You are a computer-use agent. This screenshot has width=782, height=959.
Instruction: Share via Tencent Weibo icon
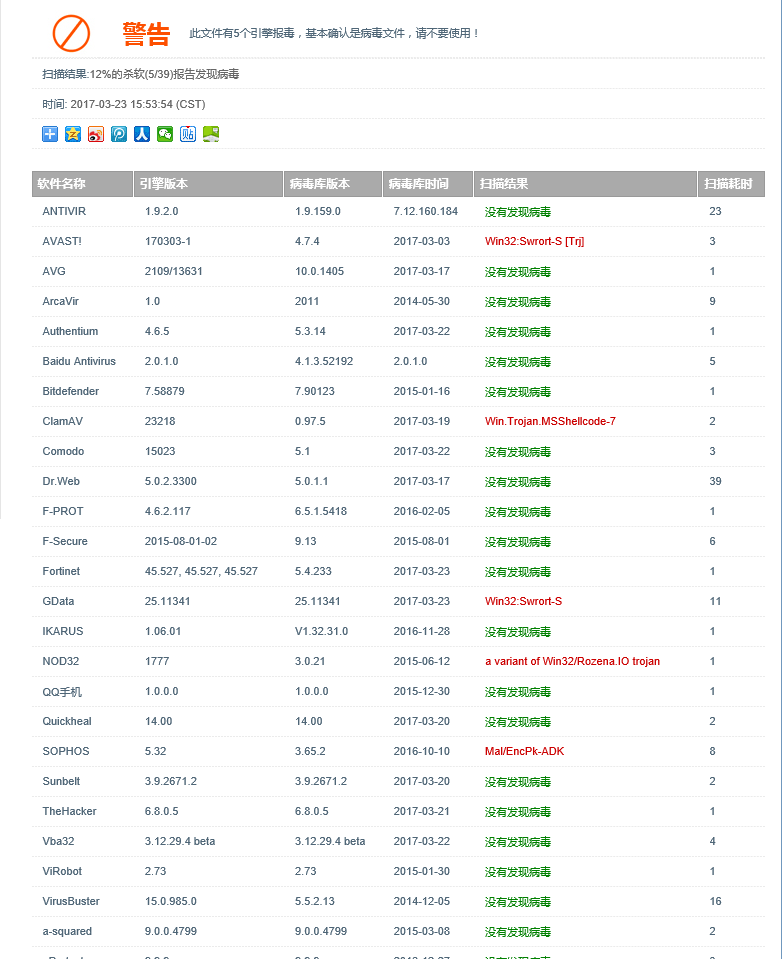(119, 134)
